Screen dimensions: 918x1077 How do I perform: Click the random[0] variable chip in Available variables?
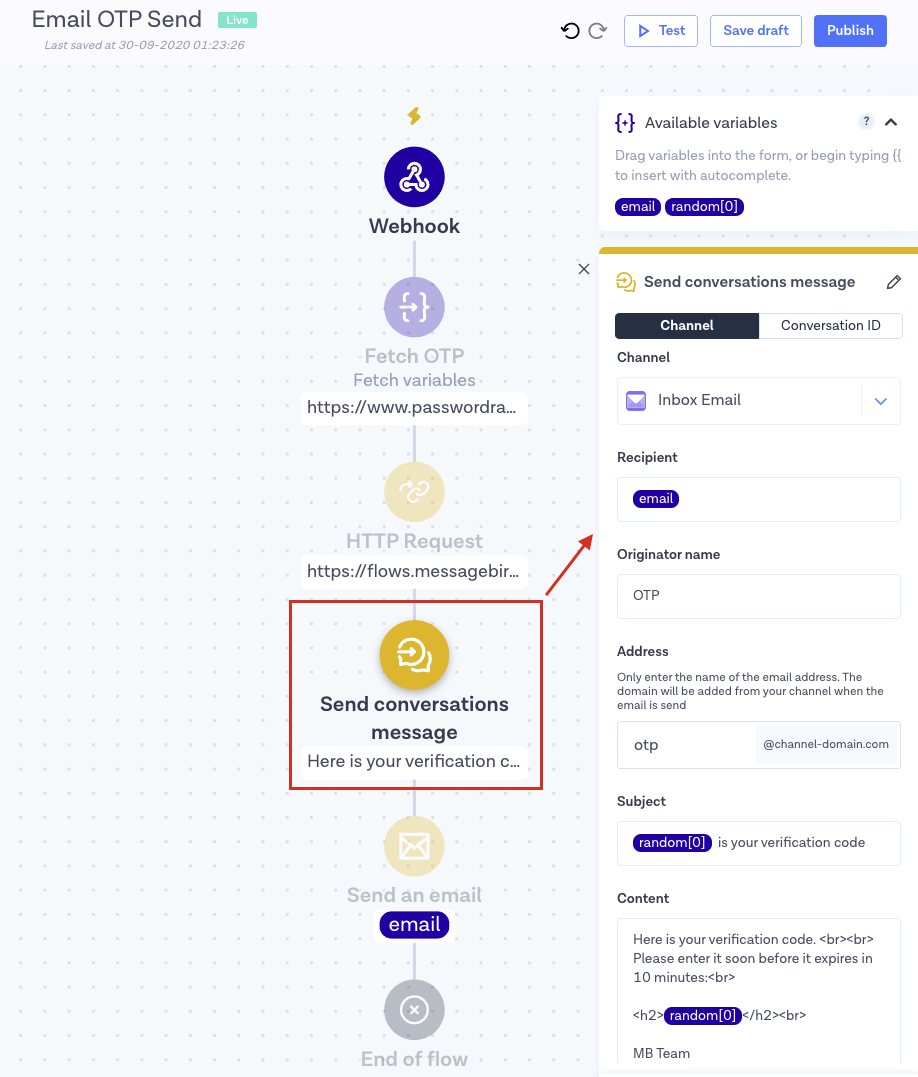point(705,207)
